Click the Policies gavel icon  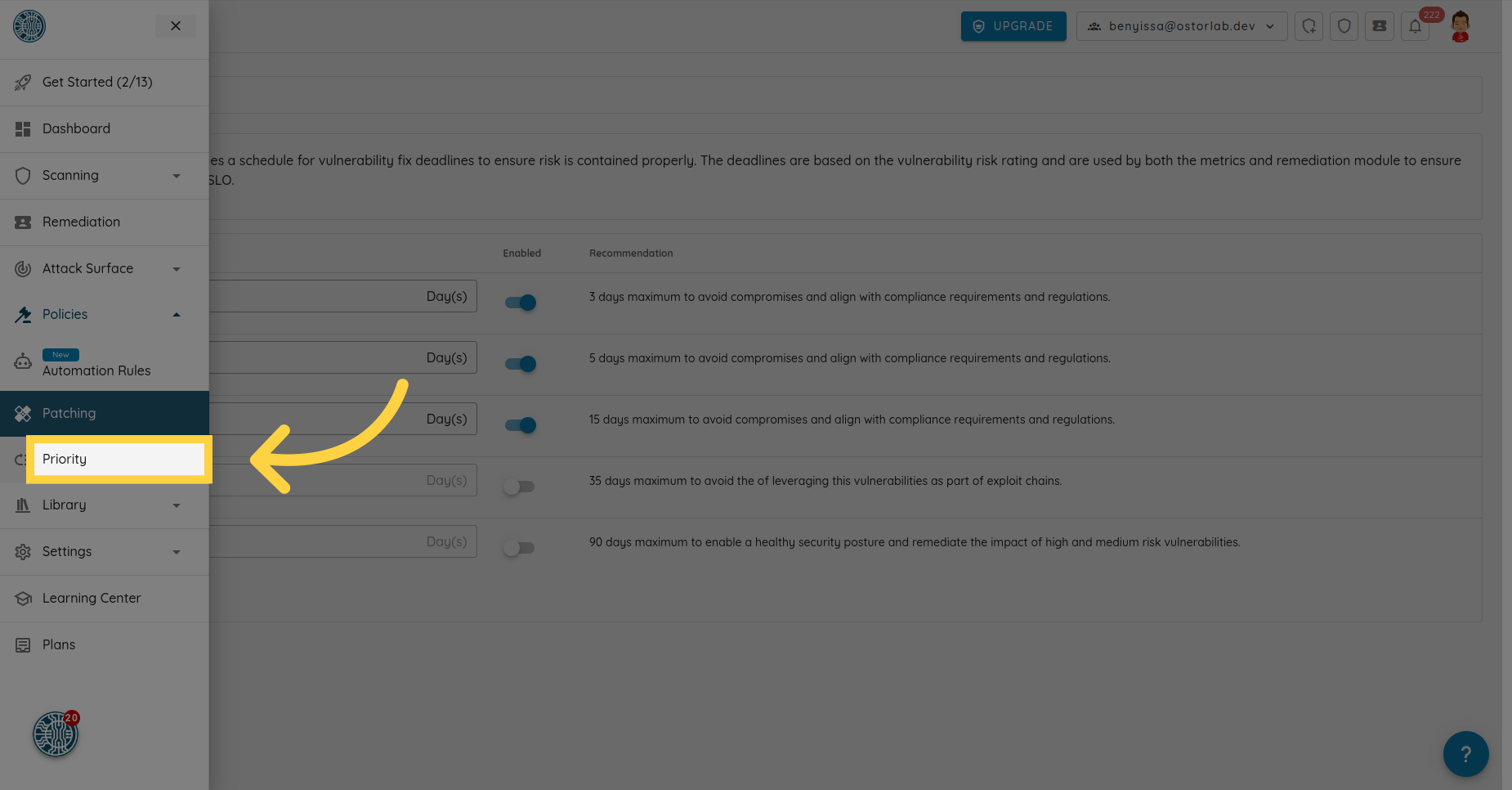[x=23, y=315]
